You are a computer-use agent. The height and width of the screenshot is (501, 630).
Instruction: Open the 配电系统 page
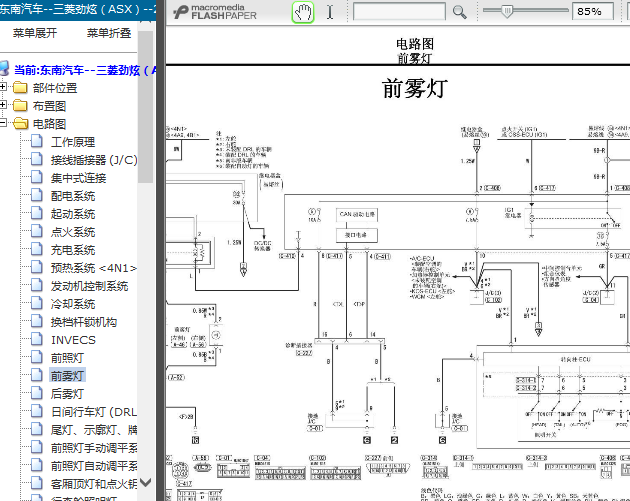pos(73,196)
